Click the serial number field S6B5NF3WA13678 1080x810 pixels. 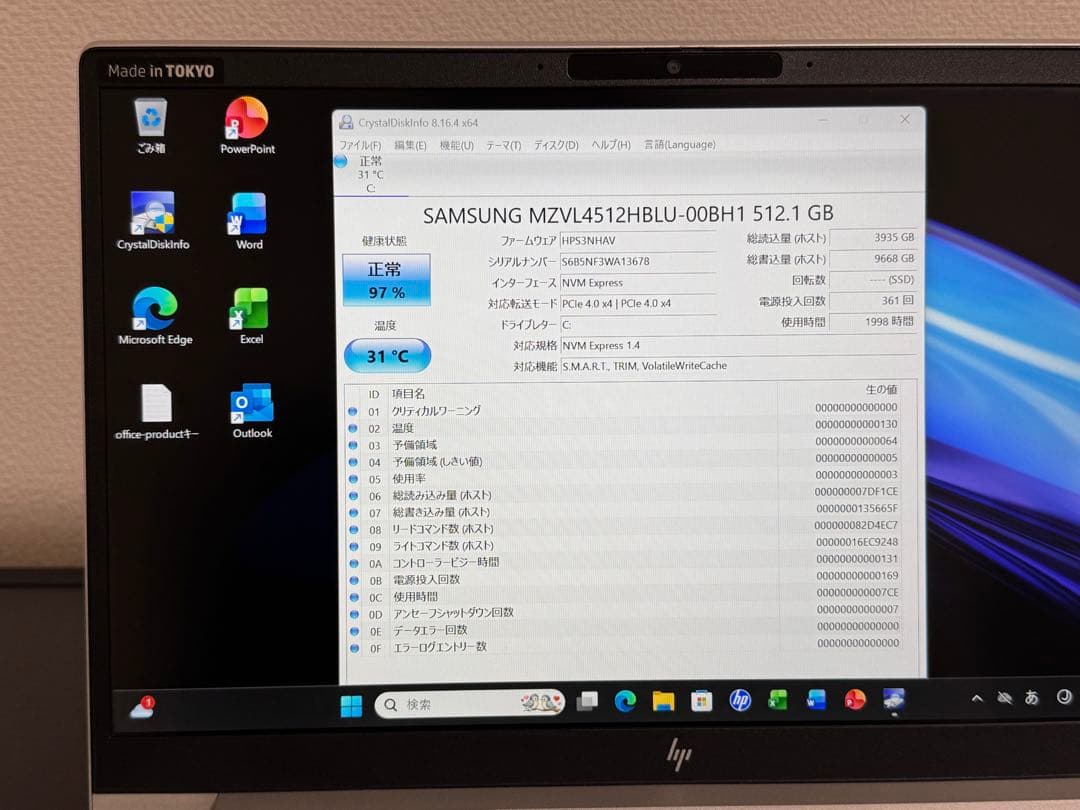[638, 262]
